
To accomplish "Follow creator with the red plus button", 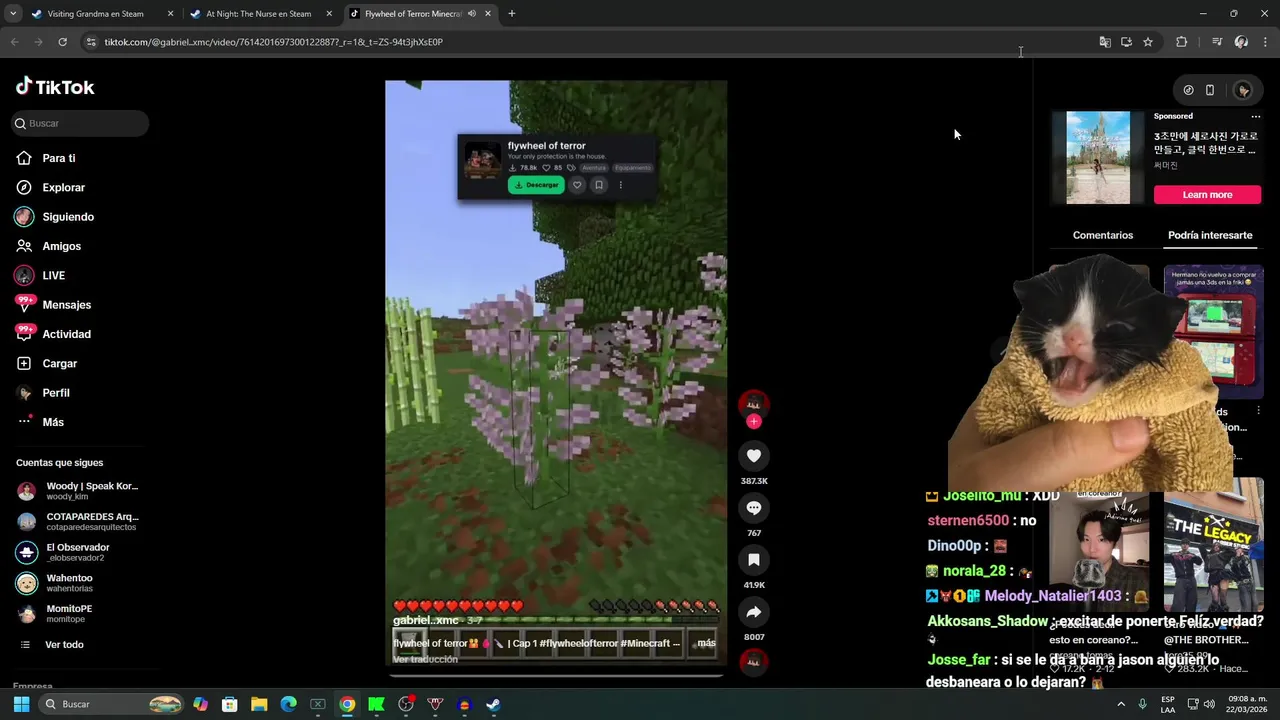I will click(754, 422).
